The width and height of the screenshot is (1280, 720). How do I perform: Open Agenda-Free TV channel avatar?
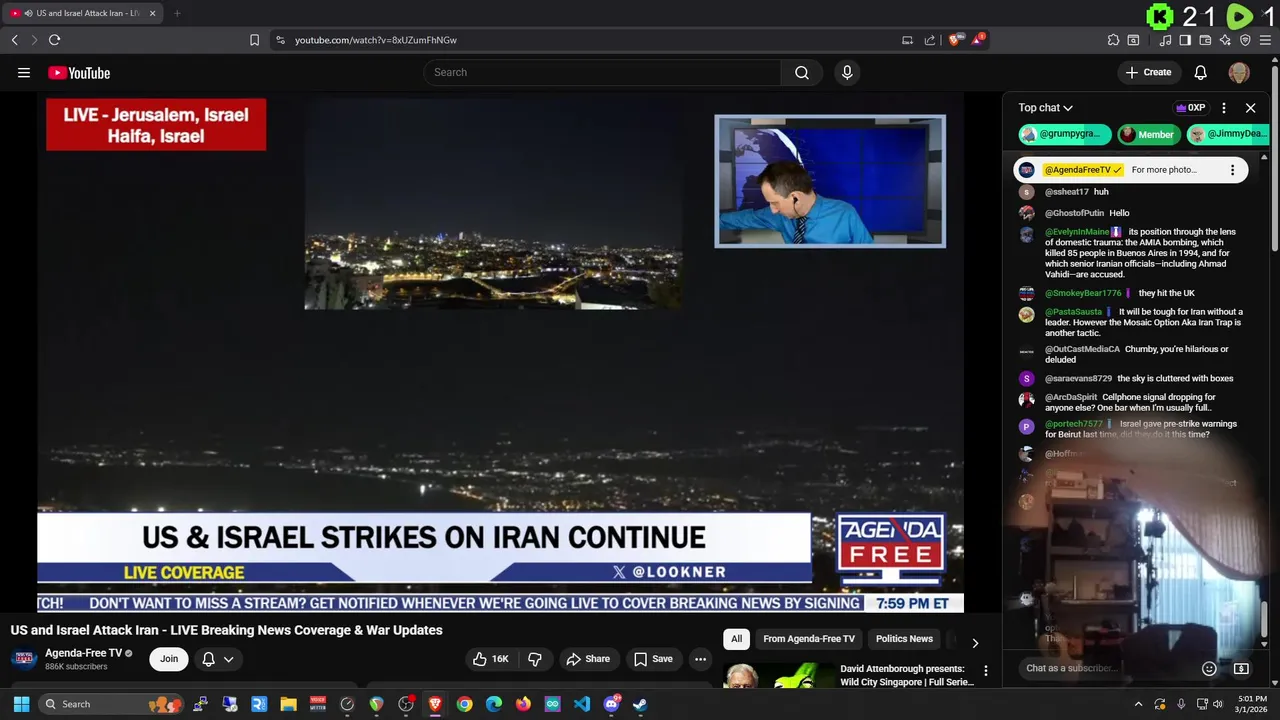coord(24,659)
